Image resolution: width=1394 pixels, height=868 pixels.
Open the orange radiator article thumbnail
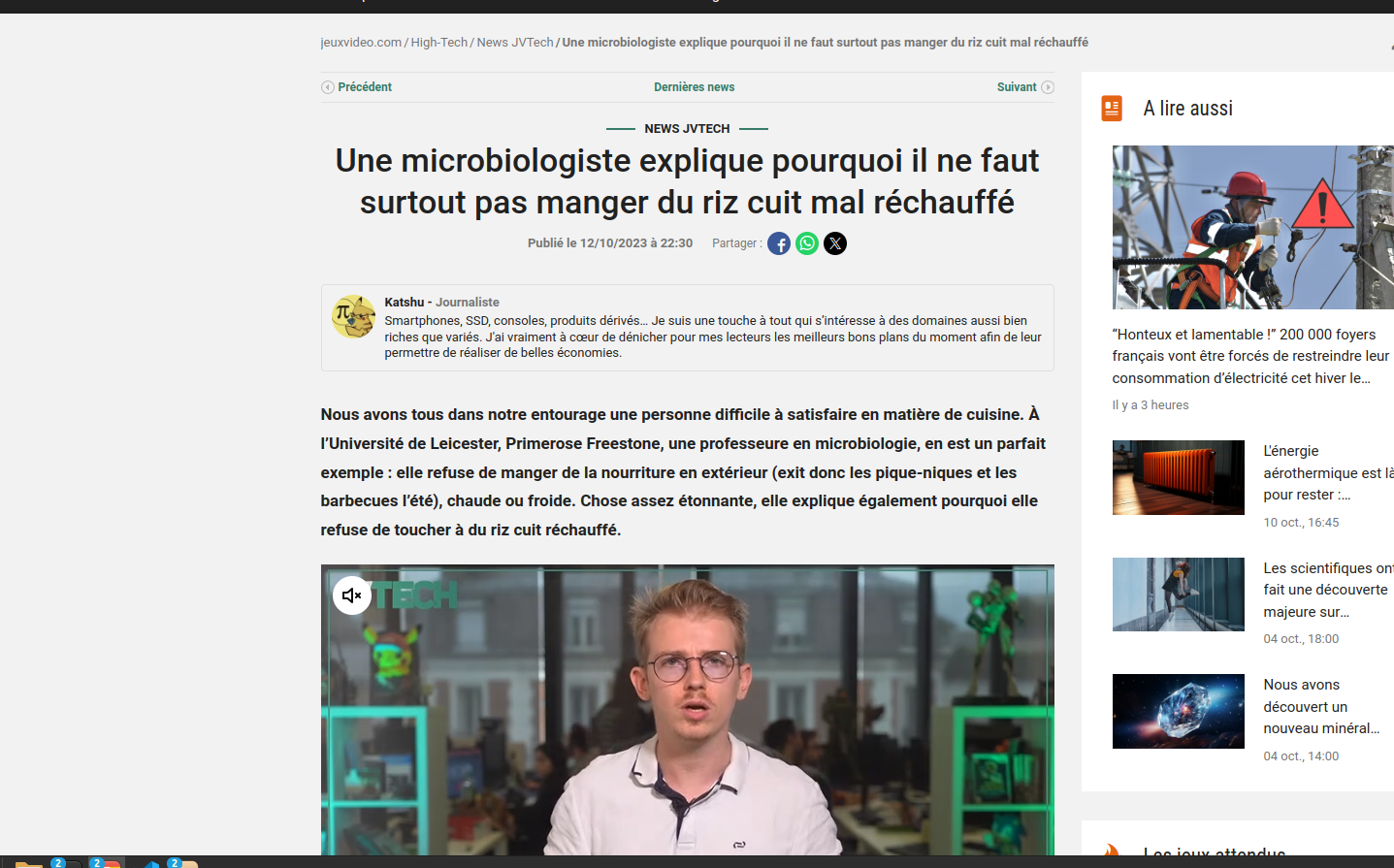coord(1178,477)
